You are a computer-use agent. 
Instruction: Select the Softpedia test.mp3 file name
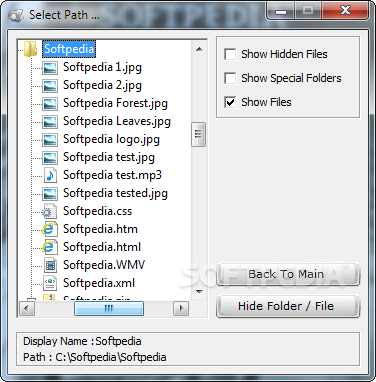[x=112, y=175]
